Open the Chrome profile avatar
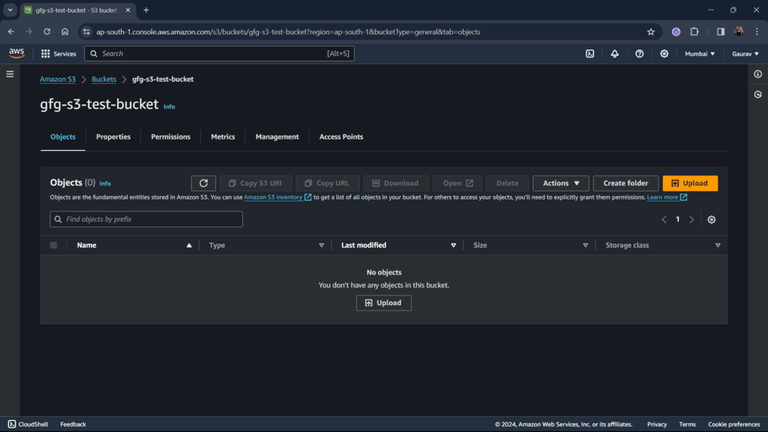The width and height of the screenshot is (768, 432). (739, 32)
